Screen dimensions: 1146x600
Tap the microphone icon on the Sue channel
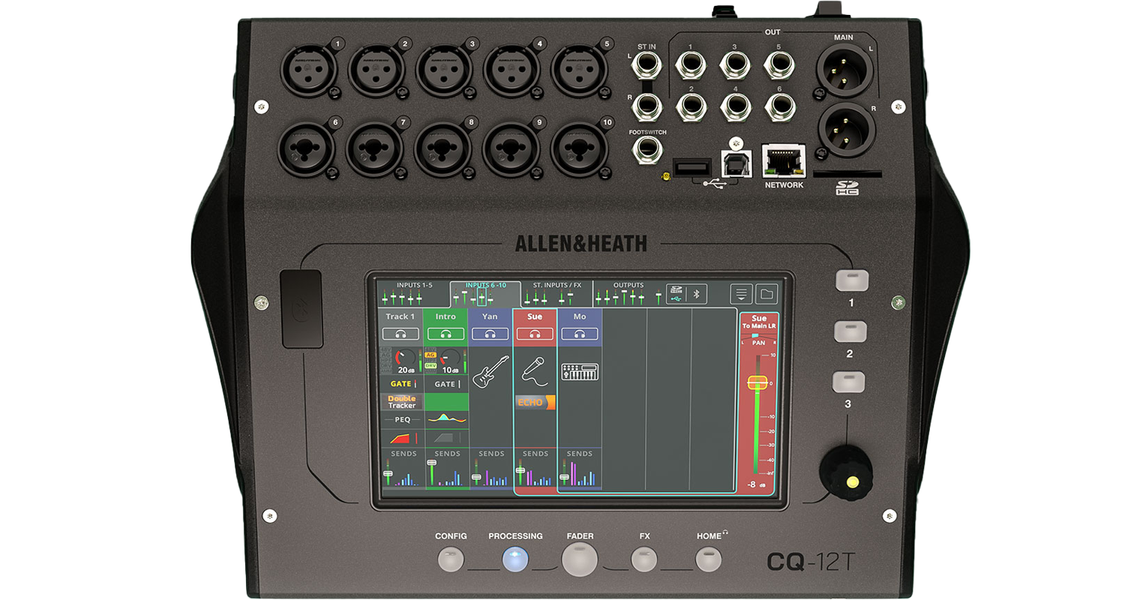click(x=534, y=373)
